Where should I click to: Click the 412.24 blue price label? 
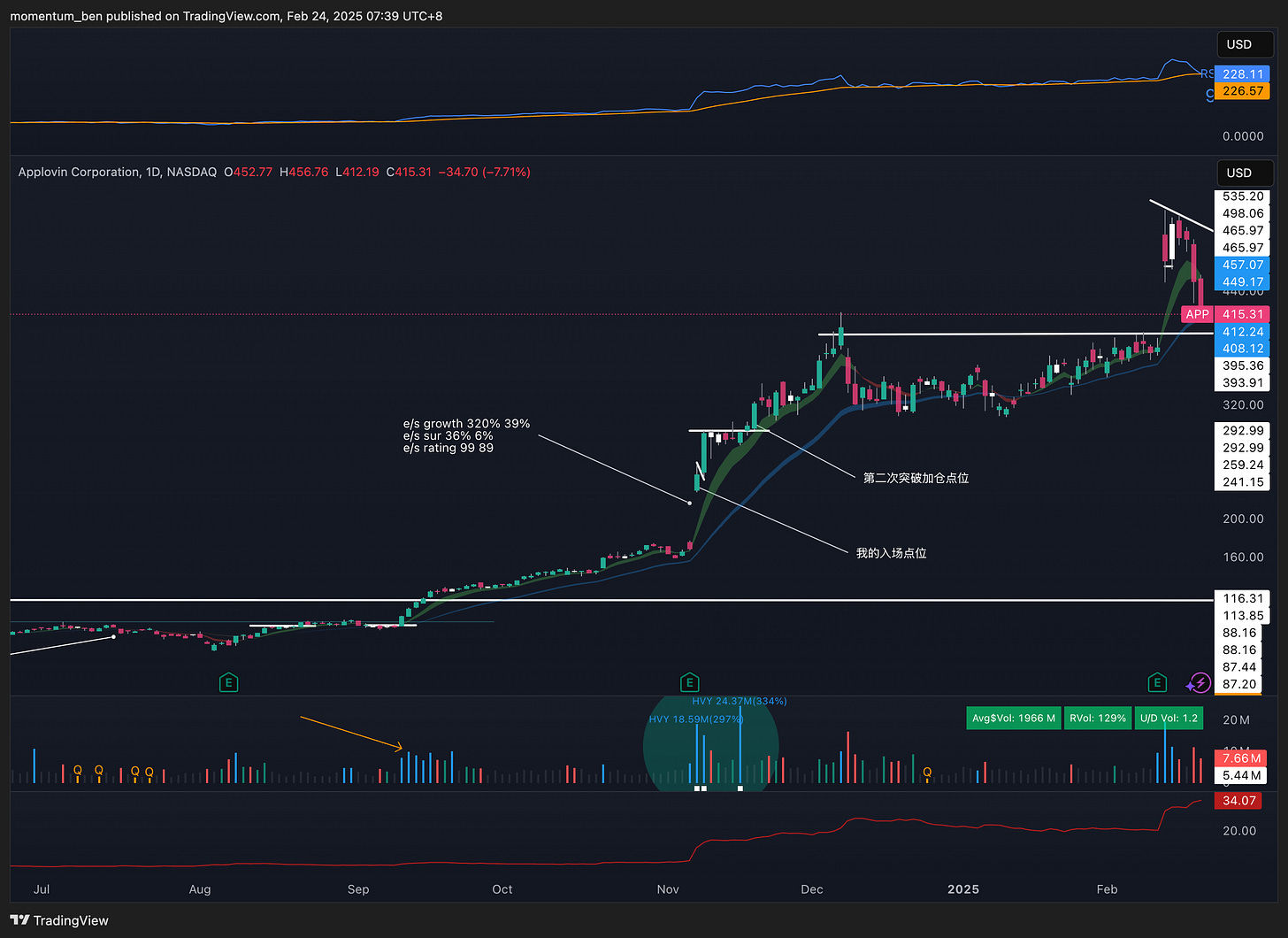[1242, 332]
